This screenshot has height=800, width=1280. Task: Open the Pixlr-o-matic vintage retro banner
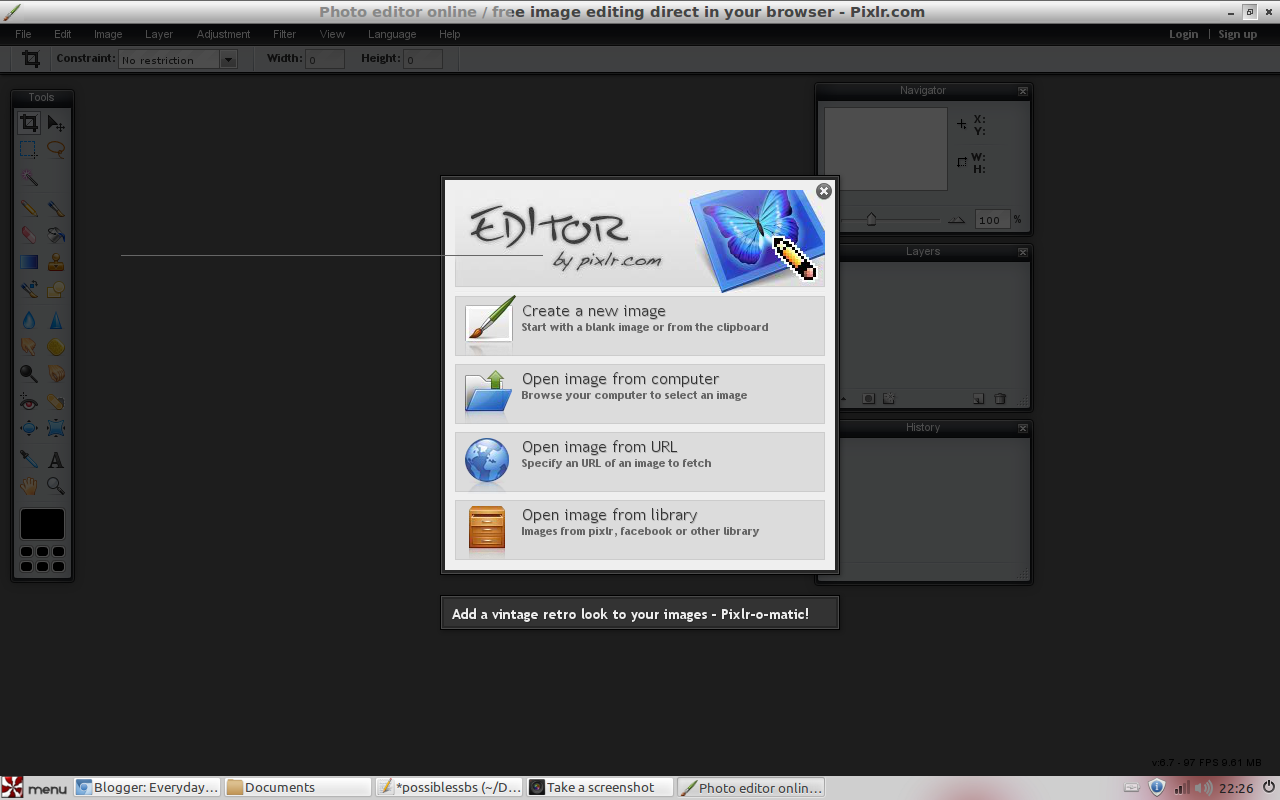pyautogui.click(x=640, y=613)
